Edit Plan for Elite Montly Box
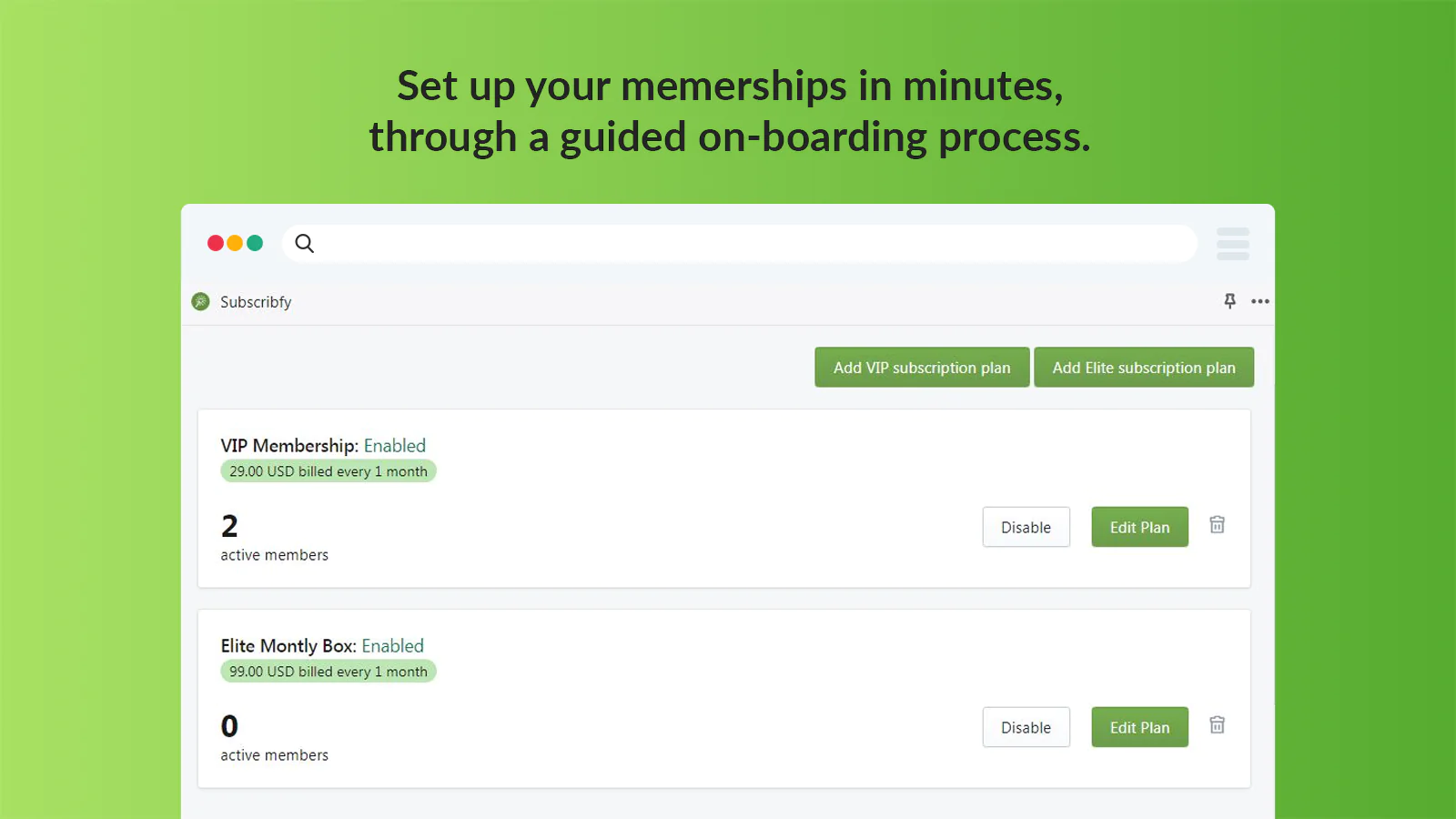 (1140, 727)
